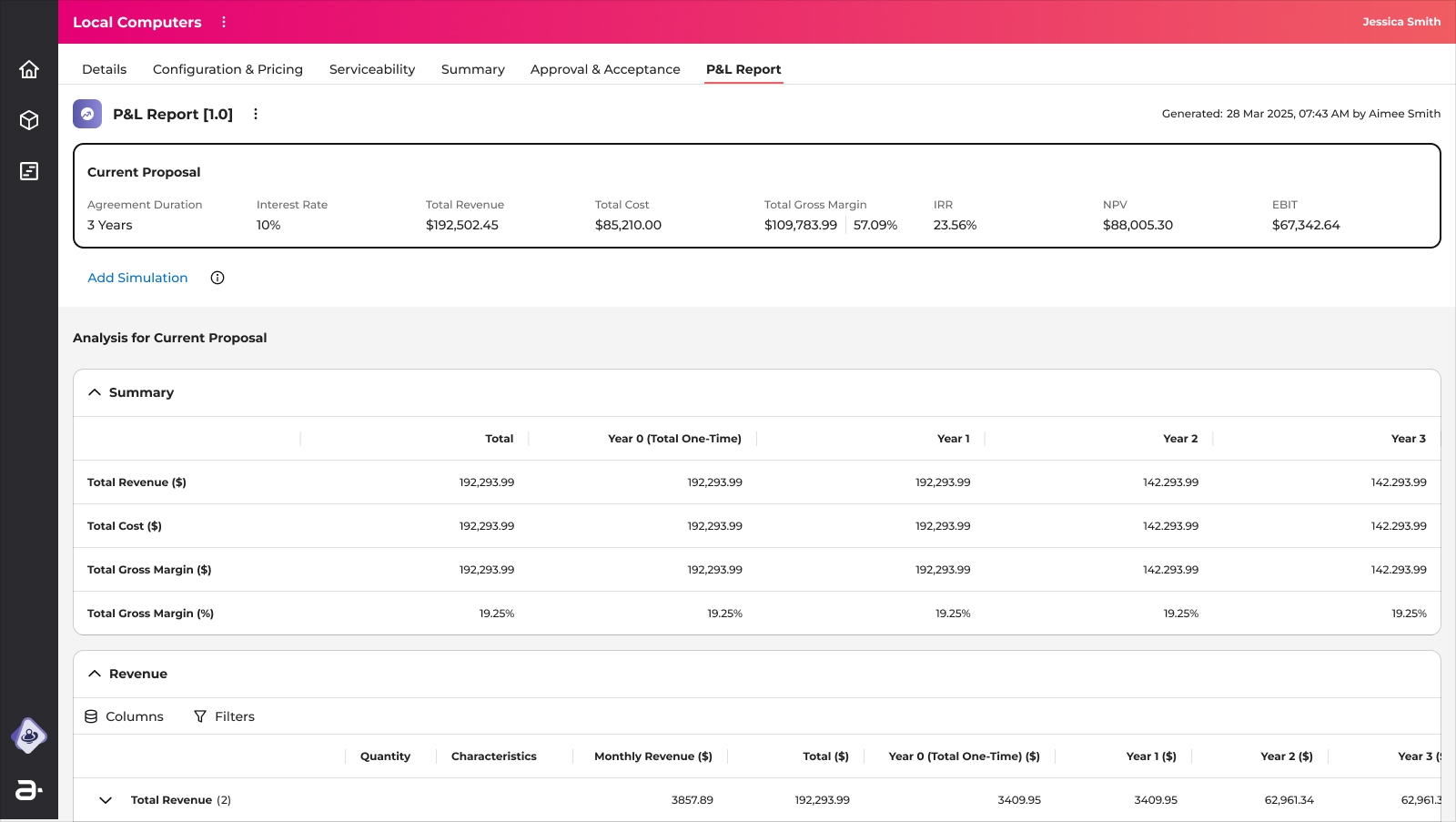Open the Local Computers kebab menu

(x=224, y=22)
